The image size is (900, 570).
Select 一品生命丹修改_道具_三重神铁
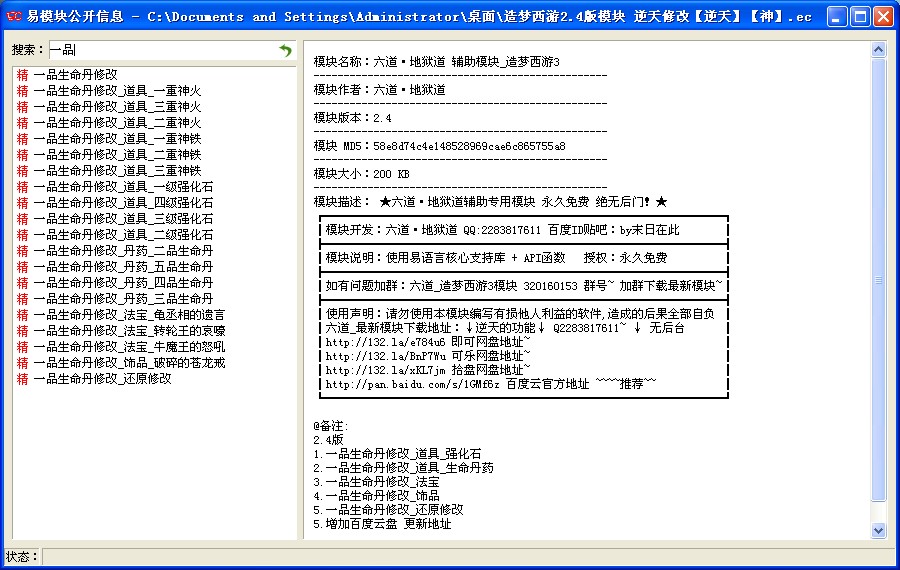[117, 171]
